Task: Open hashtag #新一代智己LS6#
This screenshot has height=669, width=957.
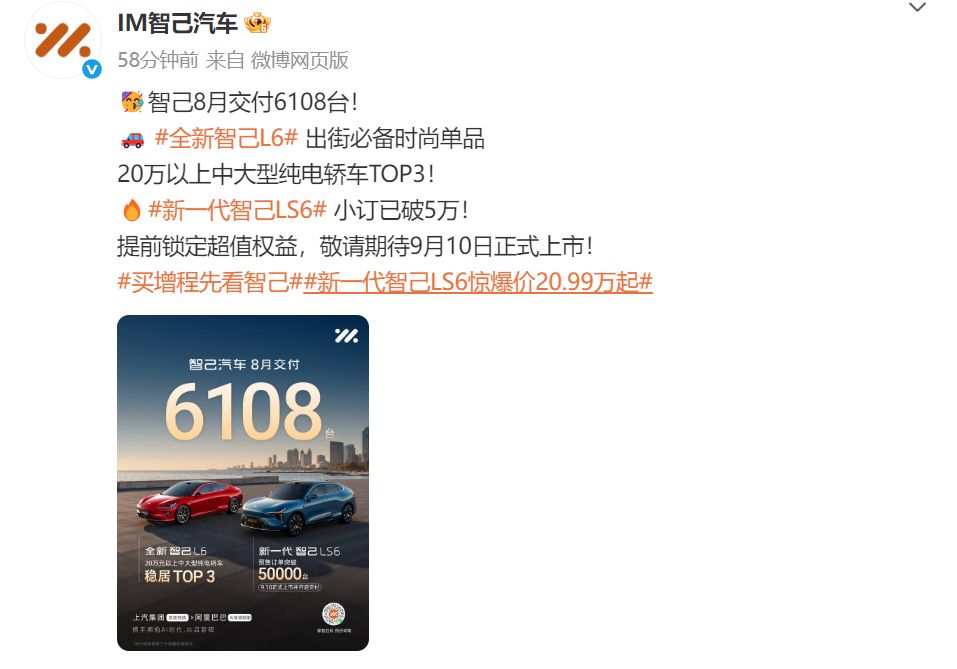Action: 237,210
